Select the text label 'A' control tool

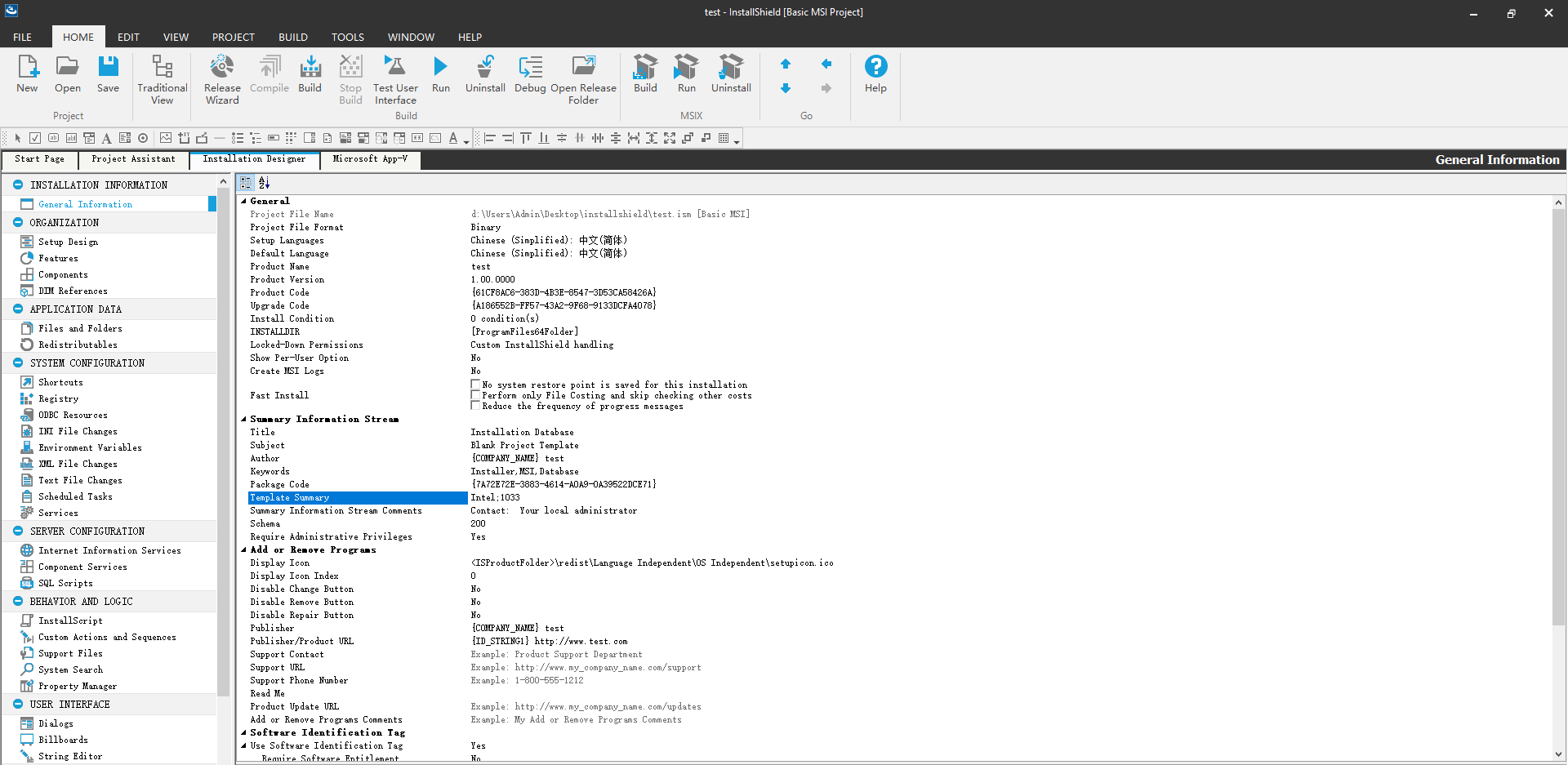(106, 138)
